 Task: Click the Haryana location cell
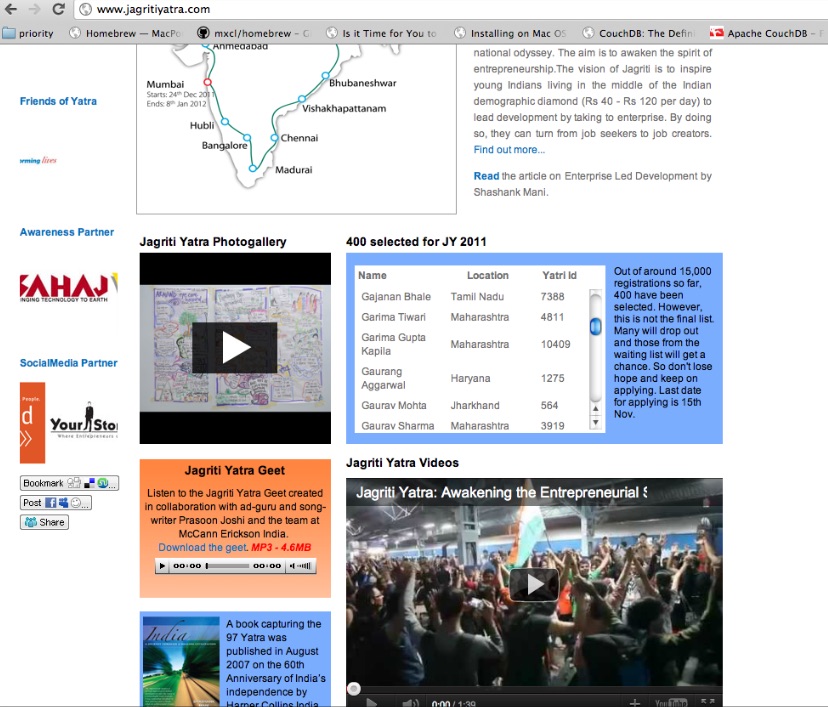471,379
